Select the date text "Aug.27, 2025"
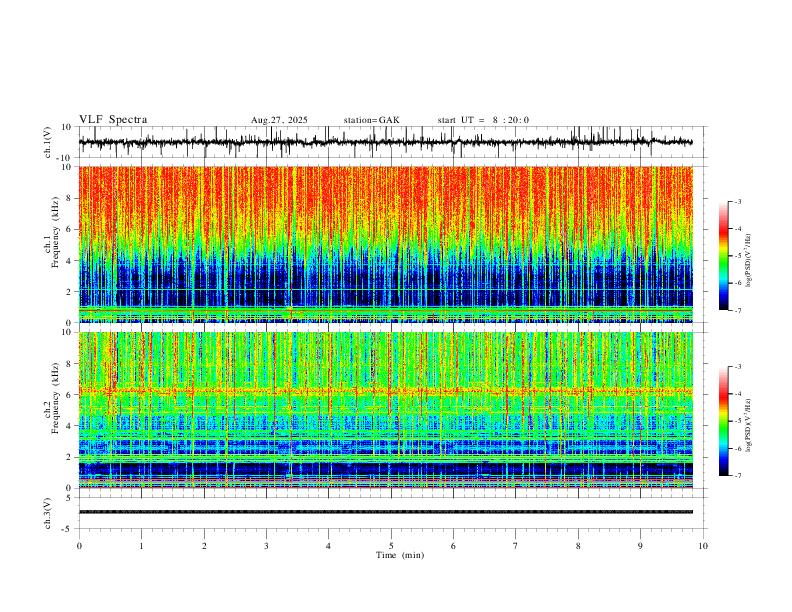The width and height of the screenshot is (792, 612). pyautogui.click(x=279, y=120)
